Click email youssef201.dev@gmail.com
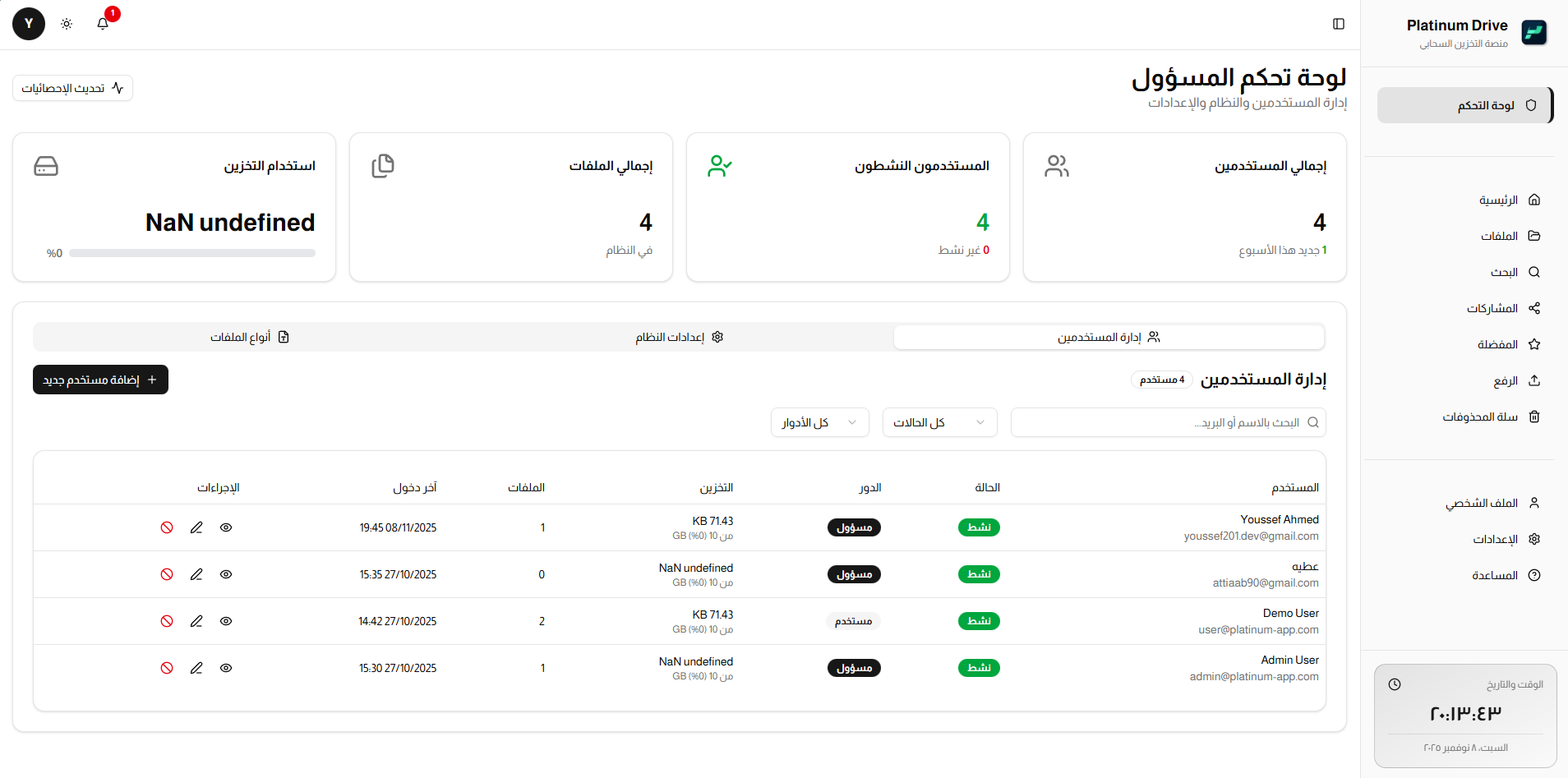Image resolution: width=1568 pixels, height=778 pixels. tap(1251, 536)
